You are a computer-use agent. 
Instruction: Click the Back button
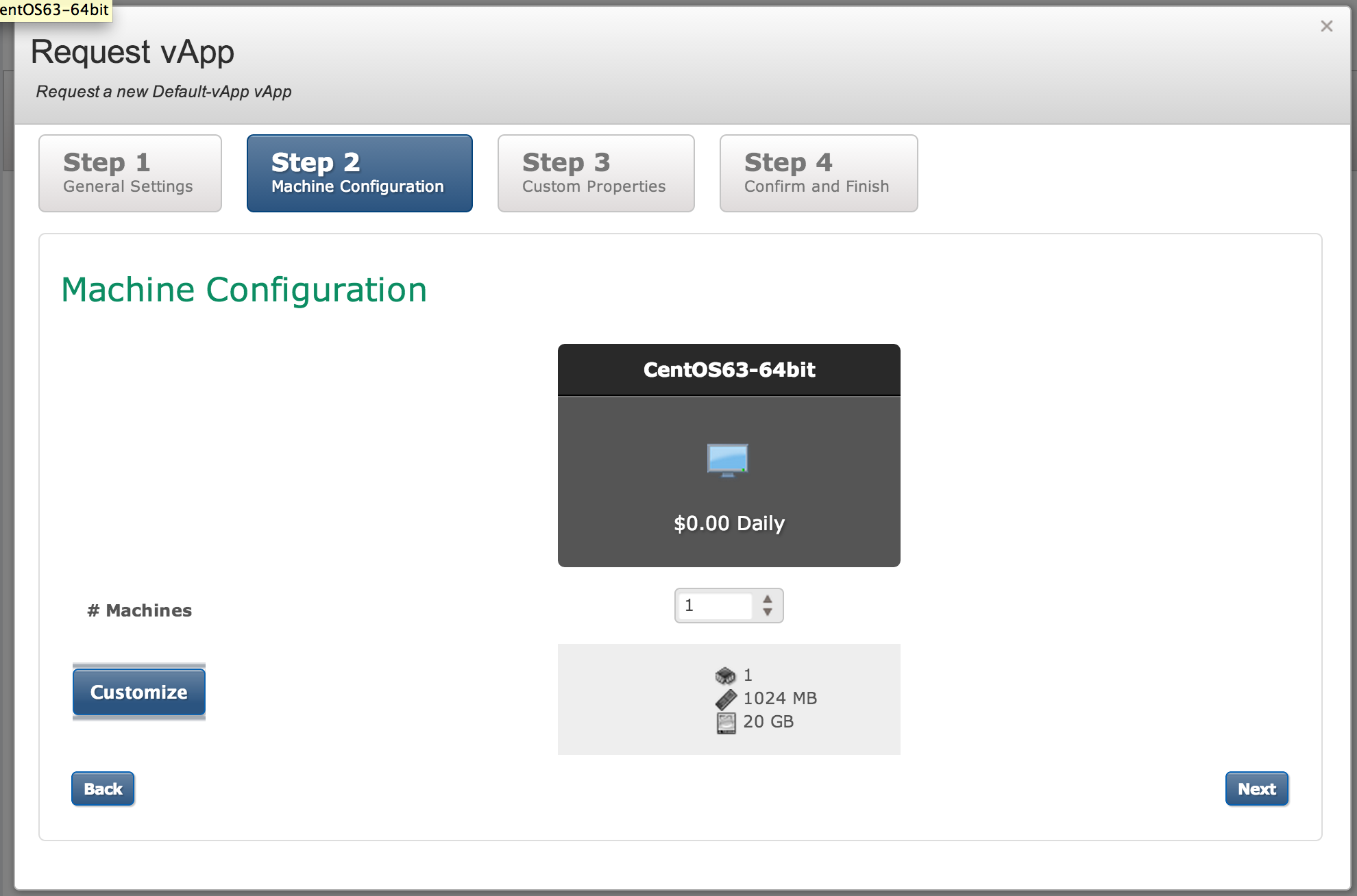tap(103, 789)
